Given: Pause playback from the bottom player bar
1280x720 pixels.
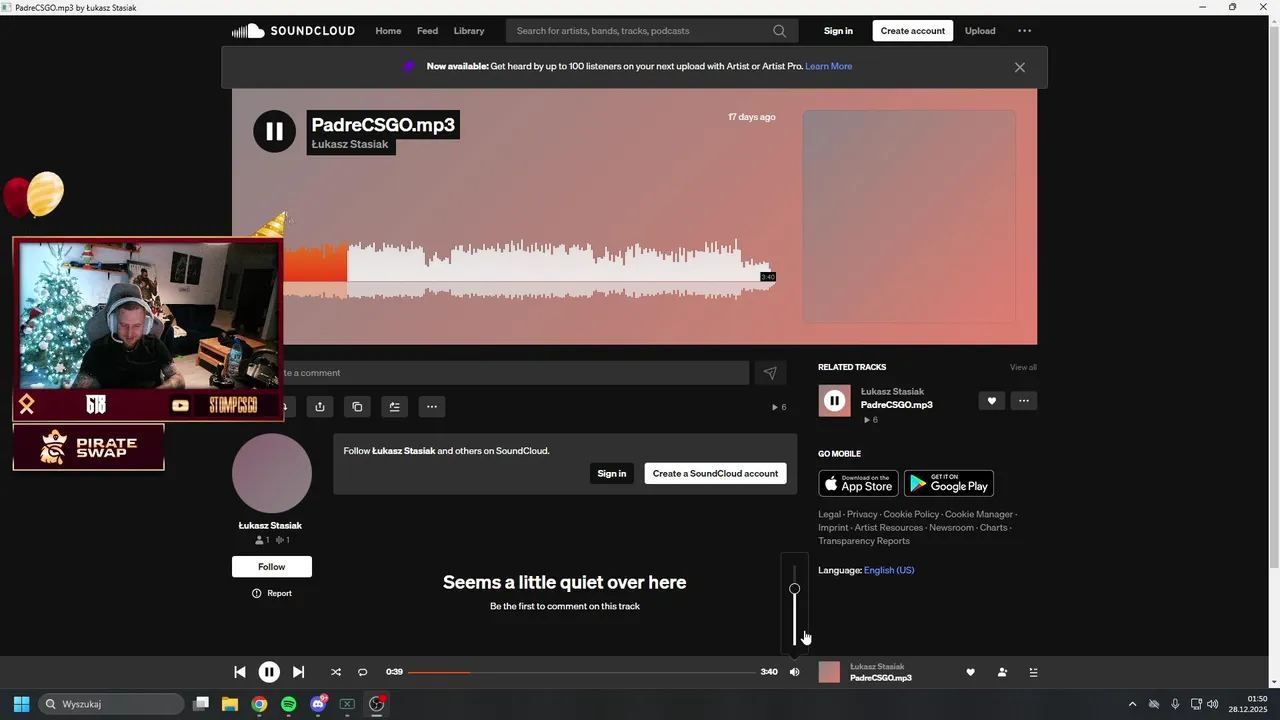Looking at the screenshot, I should (269, 672).
